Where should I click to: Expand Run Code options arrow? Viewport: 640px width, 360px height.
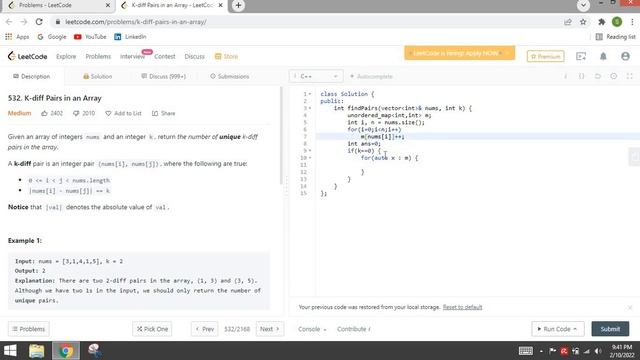575,329
